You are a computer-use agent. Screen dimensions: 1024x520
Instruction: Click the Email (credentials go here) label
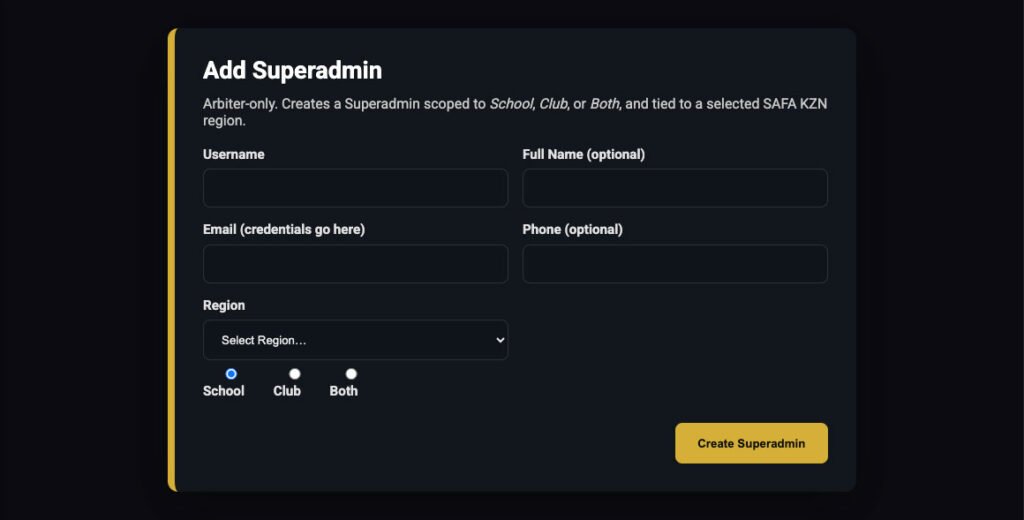[x=284, y=229]
